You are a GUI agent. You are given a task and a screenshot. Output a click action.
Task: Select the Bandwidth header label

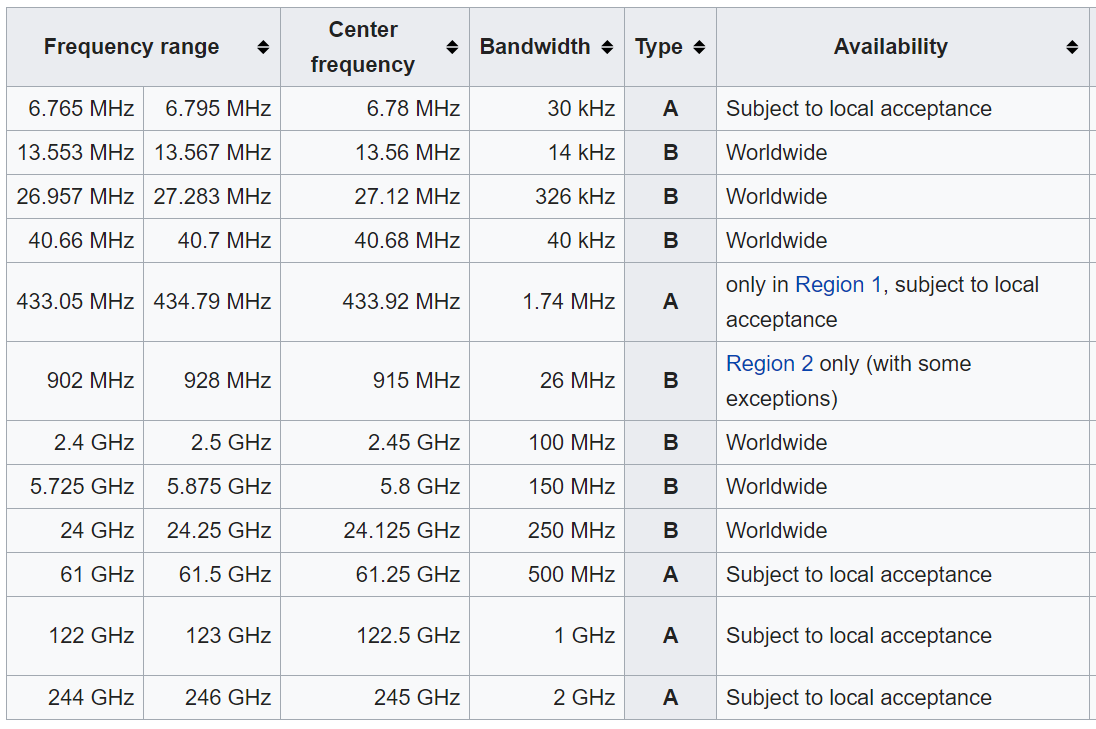pyautogui.click(x=534, y=47)
